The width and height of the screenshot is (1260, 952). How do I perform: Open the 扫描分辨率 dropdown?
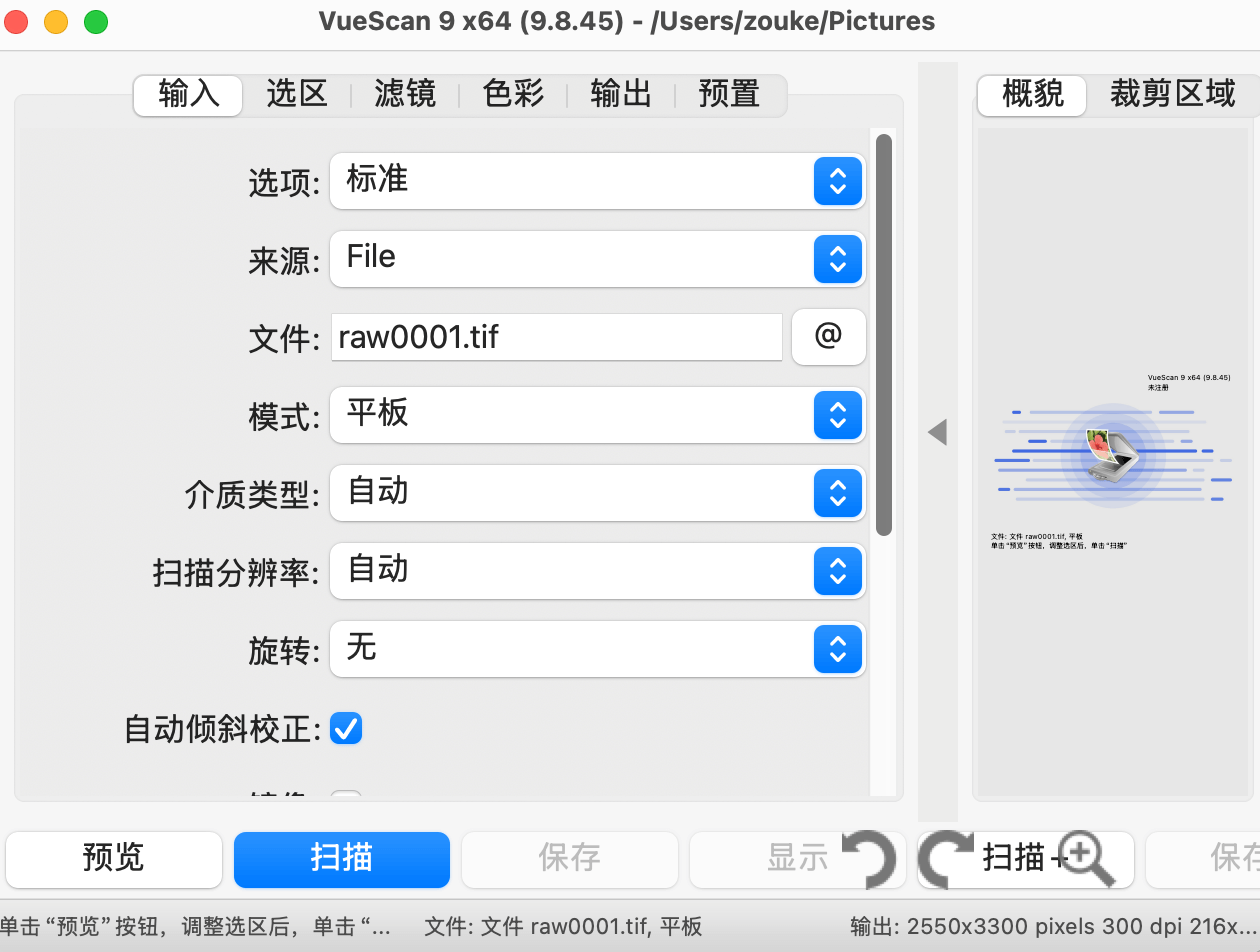click(x=597, y=571)
